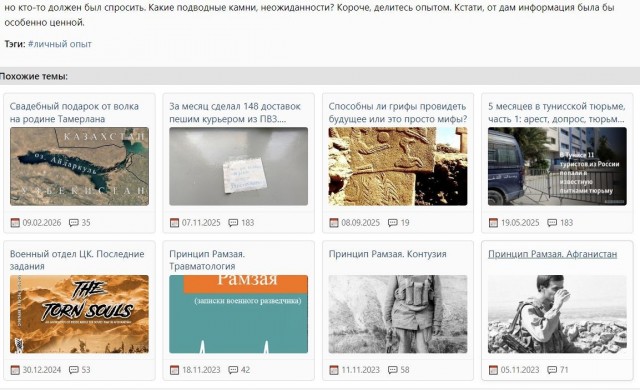Click the date text 30.12.2024
This screenshot has width=640, height=390.
[42, 370]
